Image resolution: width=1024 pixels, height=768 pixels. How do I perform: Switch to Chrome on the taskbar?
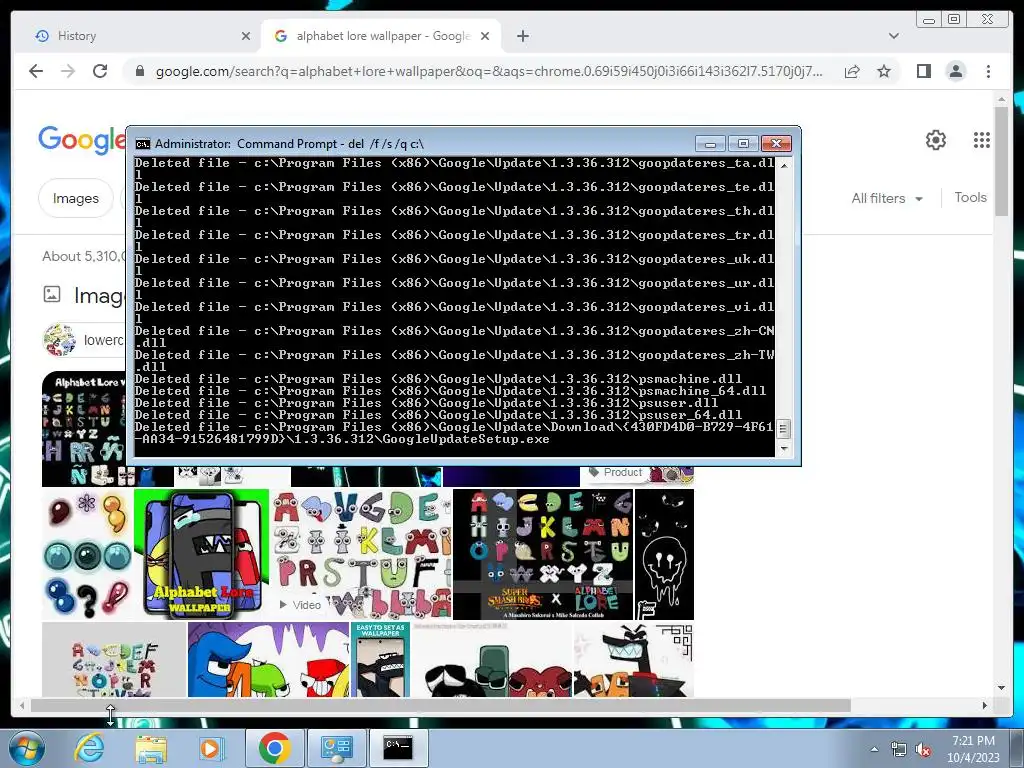tap(274, 748)
